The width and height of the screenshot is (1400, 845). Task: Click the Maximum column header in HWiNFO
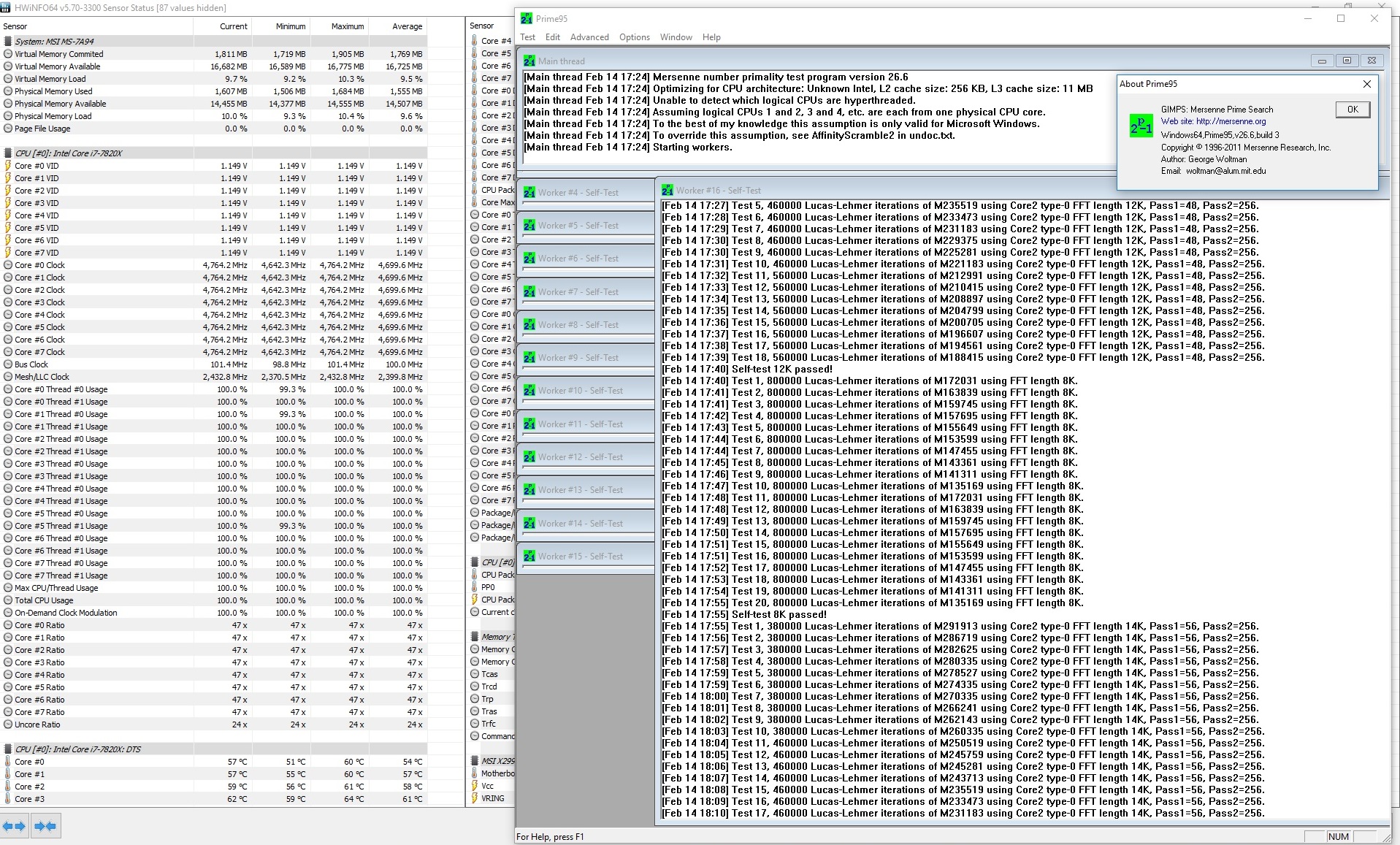click(x=340, y=26)
